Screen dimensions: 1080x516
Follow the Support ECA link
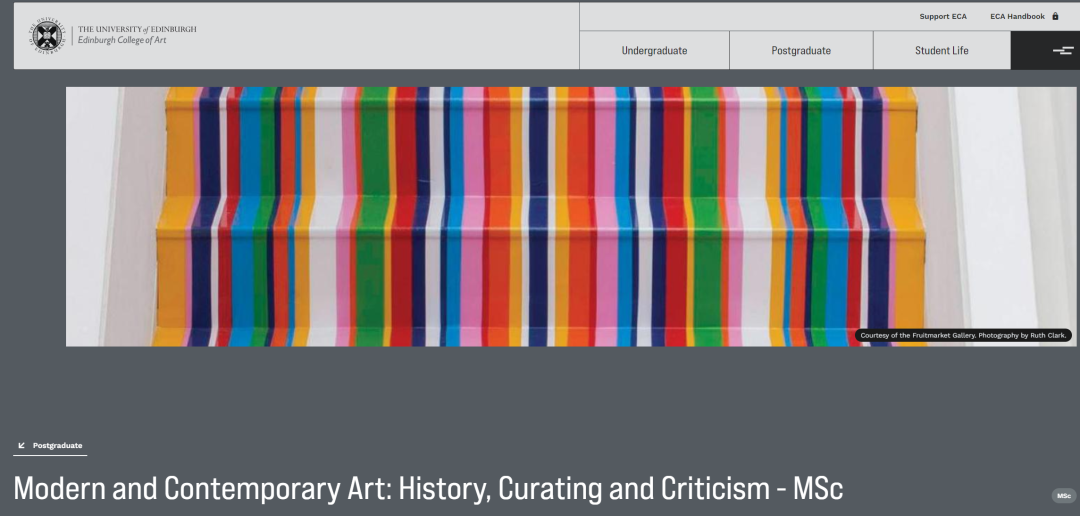(943, 17)
